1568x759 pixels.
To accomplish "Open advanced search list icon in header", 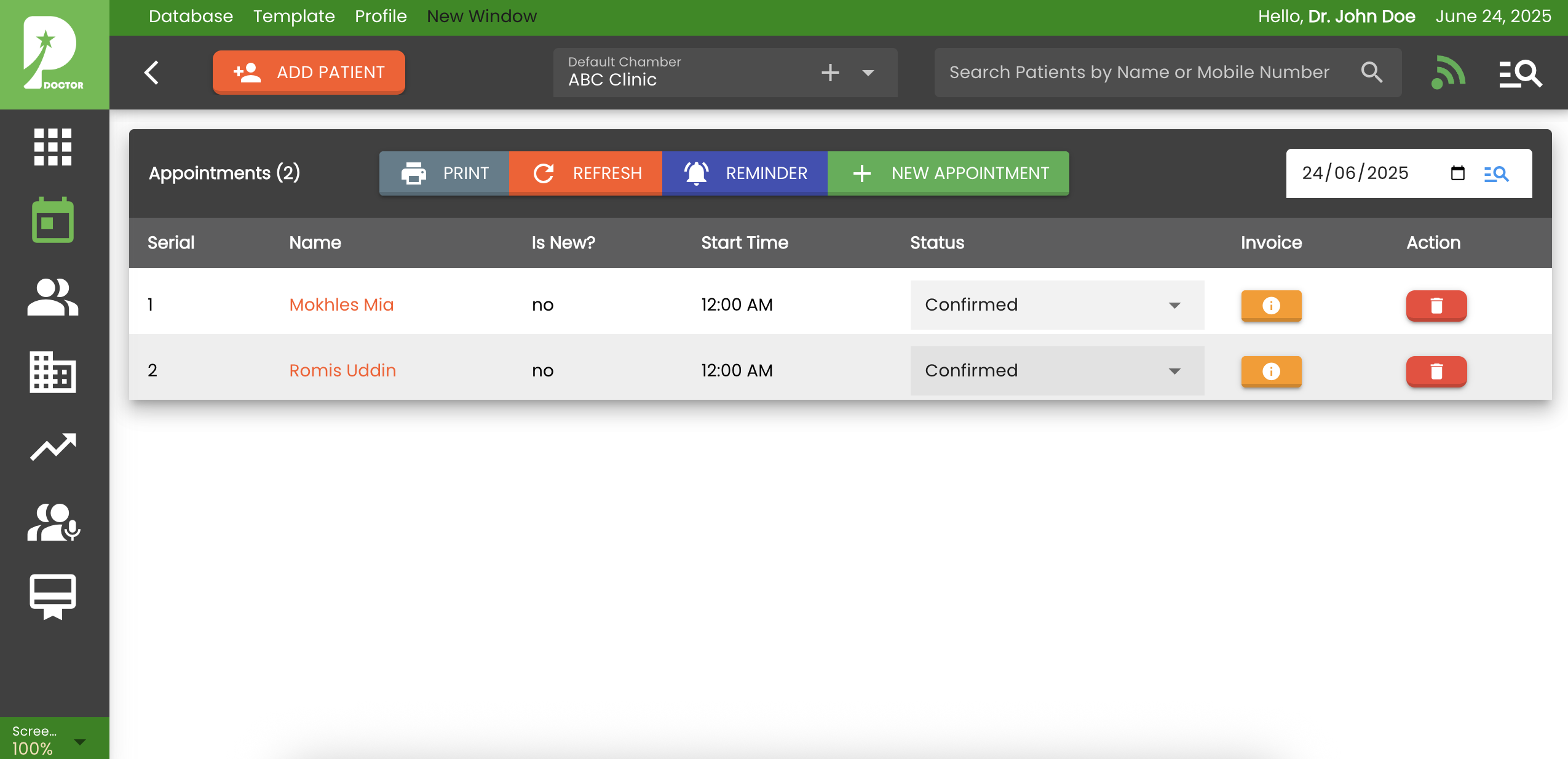I will [1520, 74].
